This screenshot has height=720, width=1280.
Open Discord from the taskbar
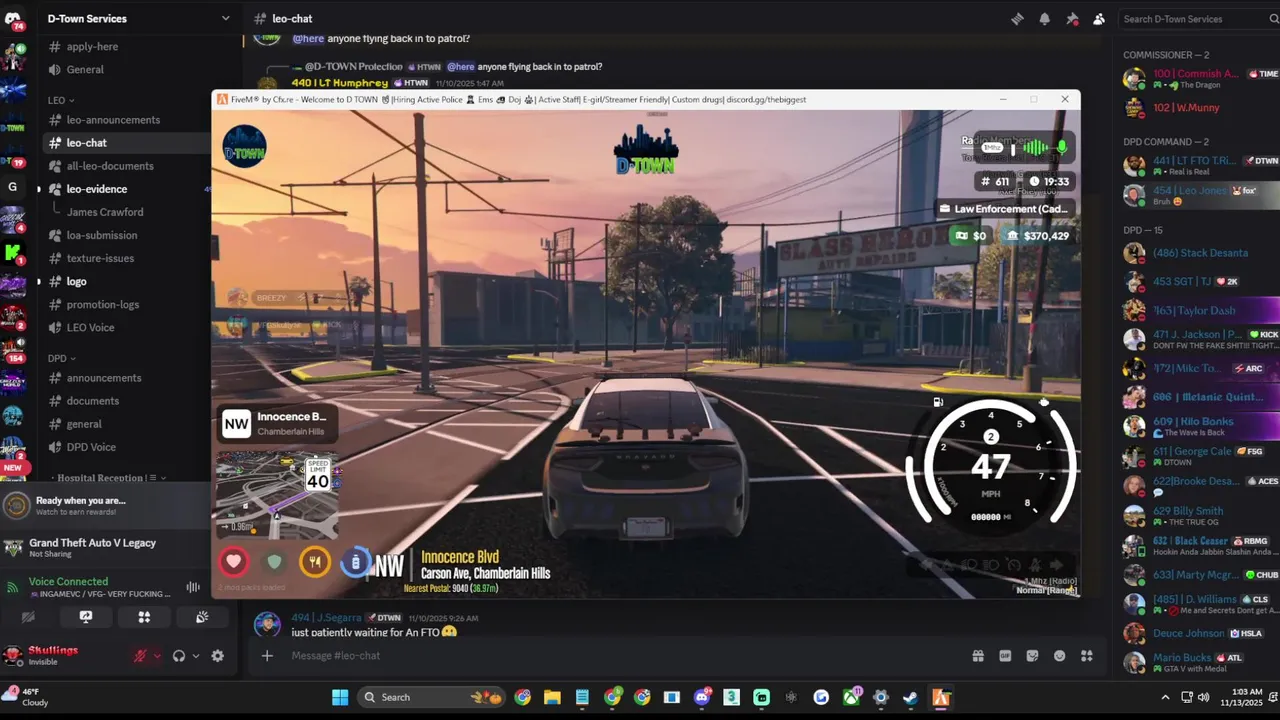click(702, 697)
